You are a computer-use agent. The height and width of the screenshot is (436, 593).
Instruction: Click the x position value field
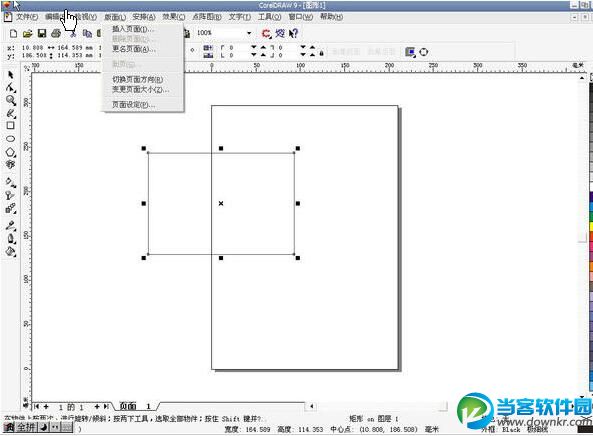(x=32, y=48)
